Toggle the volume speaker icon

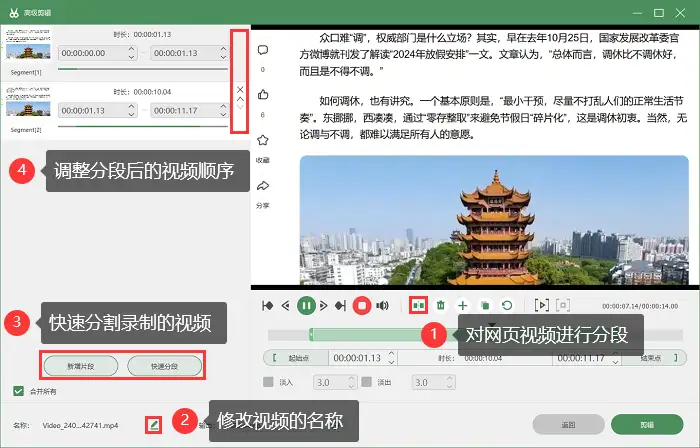point(382,306)
